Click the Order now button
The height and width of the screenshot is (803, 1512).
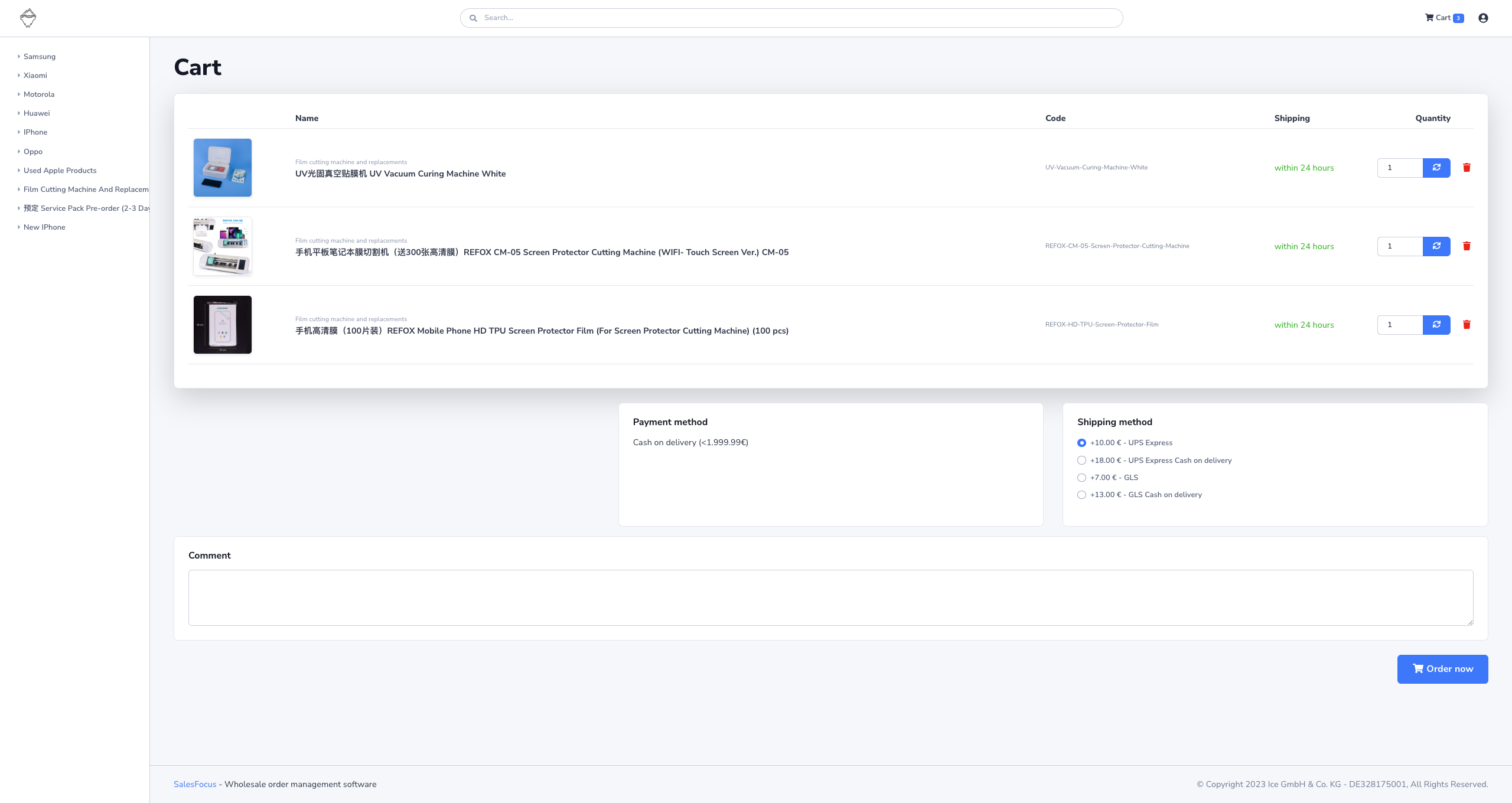(x=1442, y=669)
